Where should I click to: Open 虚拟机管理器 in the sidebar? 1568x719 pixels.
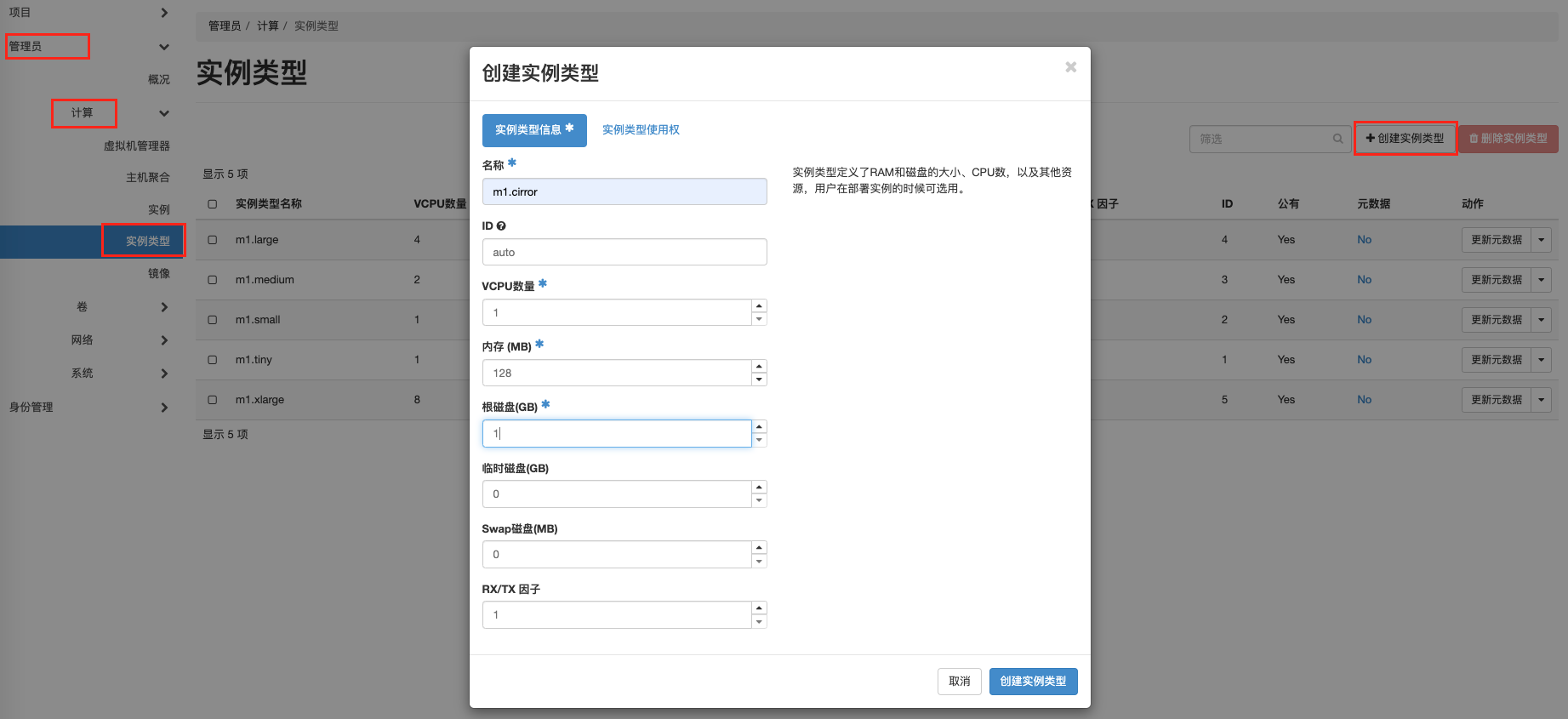tap(137, 146)
